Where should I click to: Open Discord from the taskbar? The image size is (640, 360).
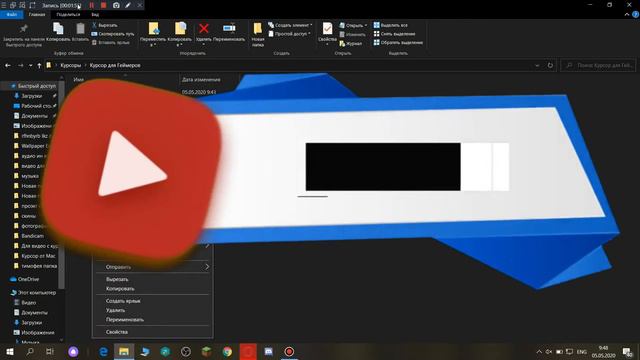tap(269, 351)
